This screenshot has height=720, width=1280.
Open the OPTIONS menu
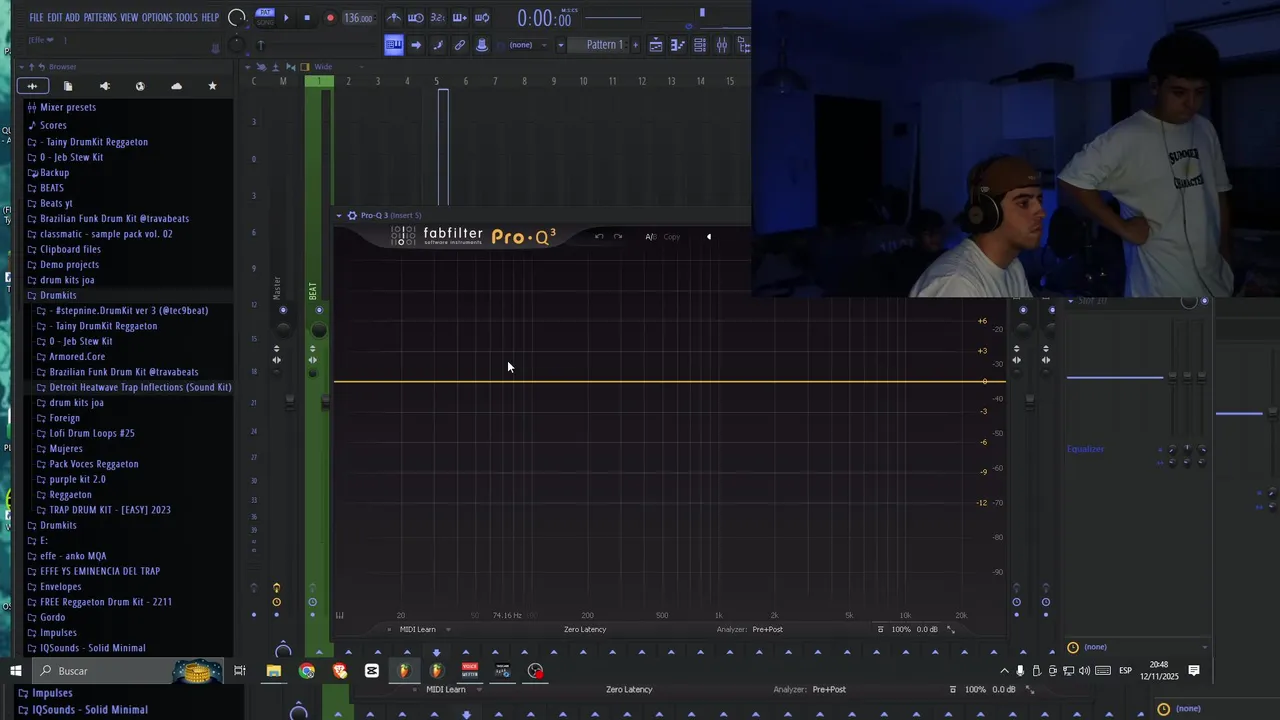(157, 17)
